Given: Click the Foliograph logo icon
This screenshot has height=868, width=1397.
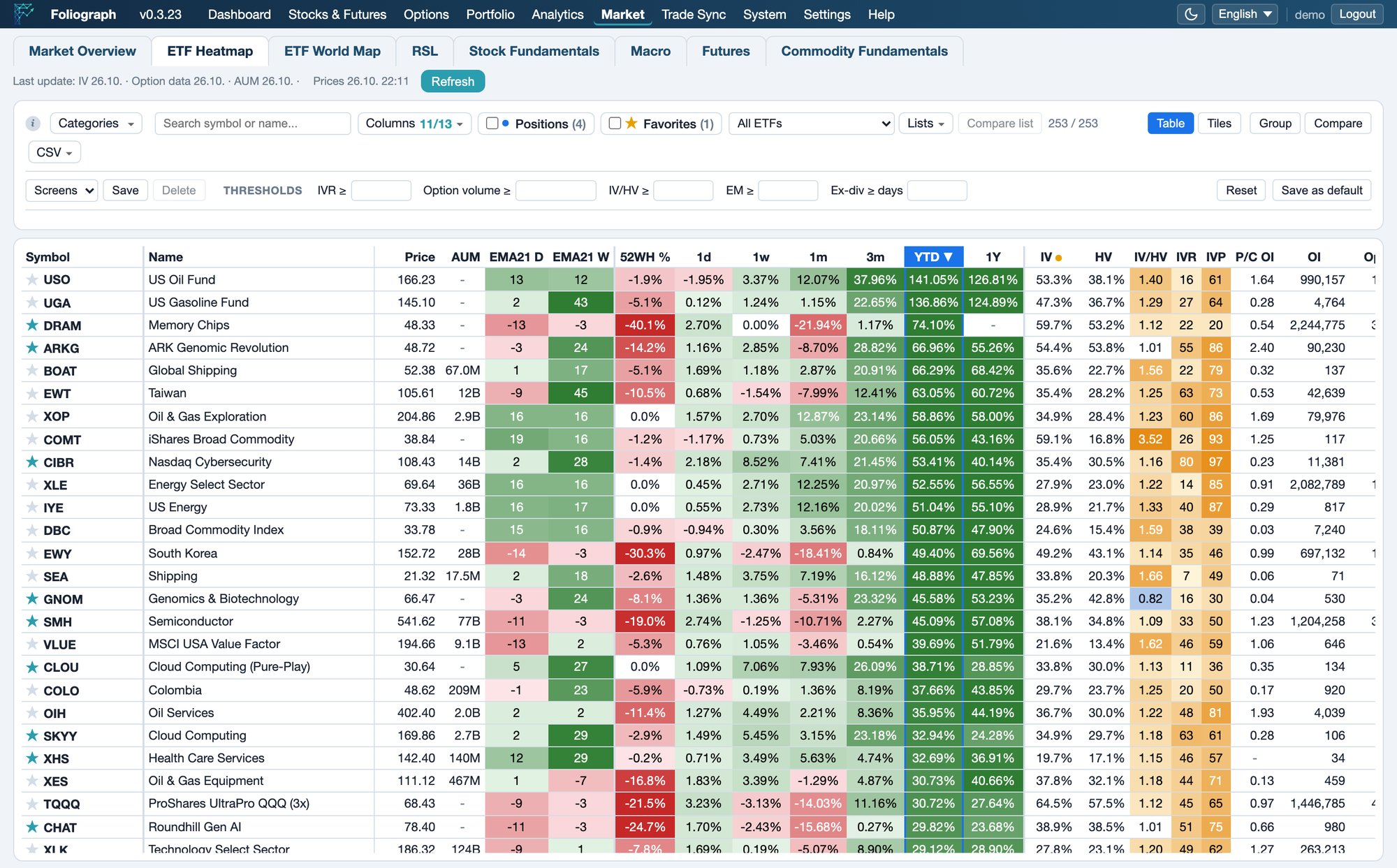Looking at the screenshot, I should 24,14.
